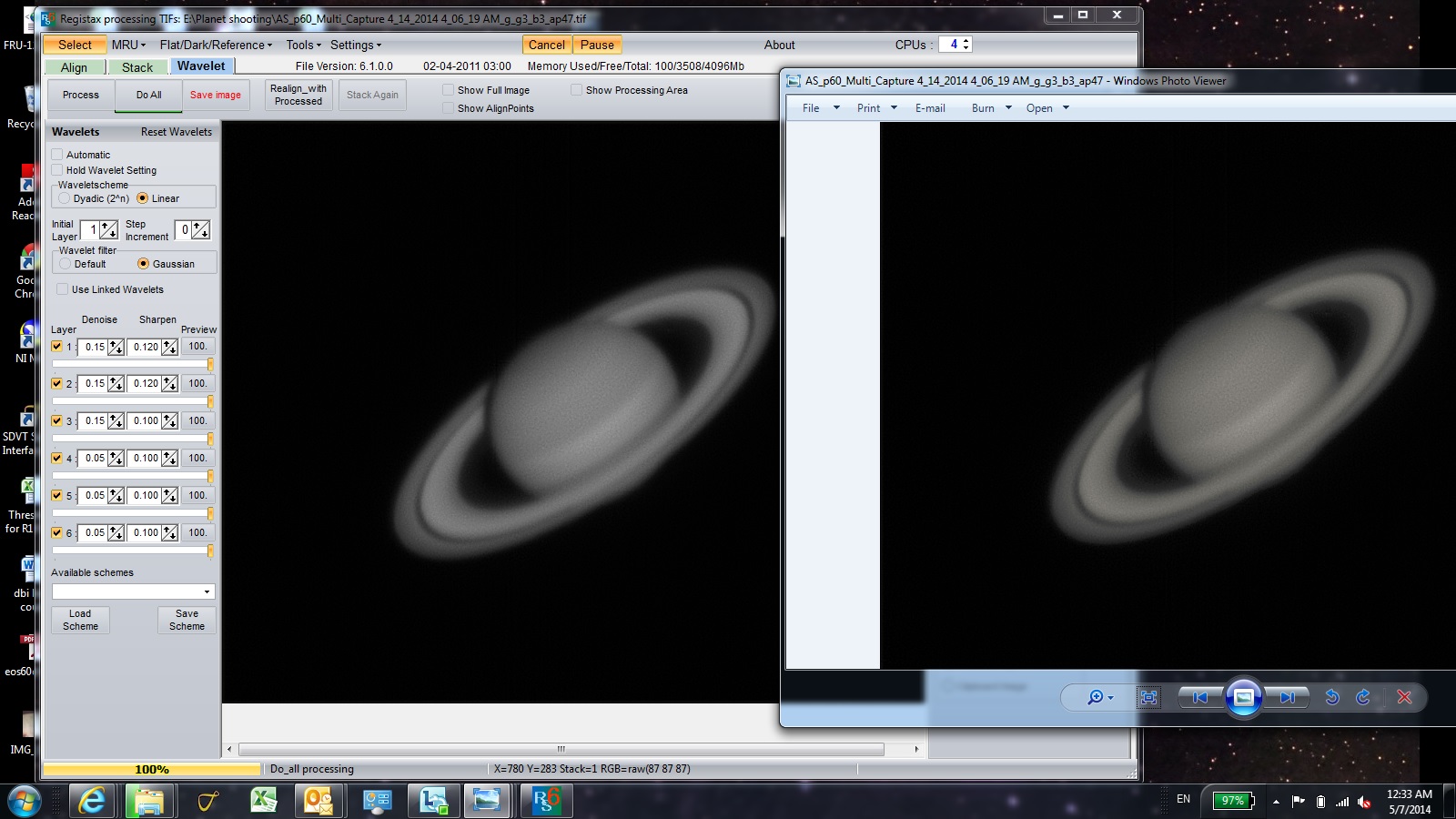This screenshot has width=1456, height=819.
Task: Rotate image clockwise
Action: (1363, 697)
